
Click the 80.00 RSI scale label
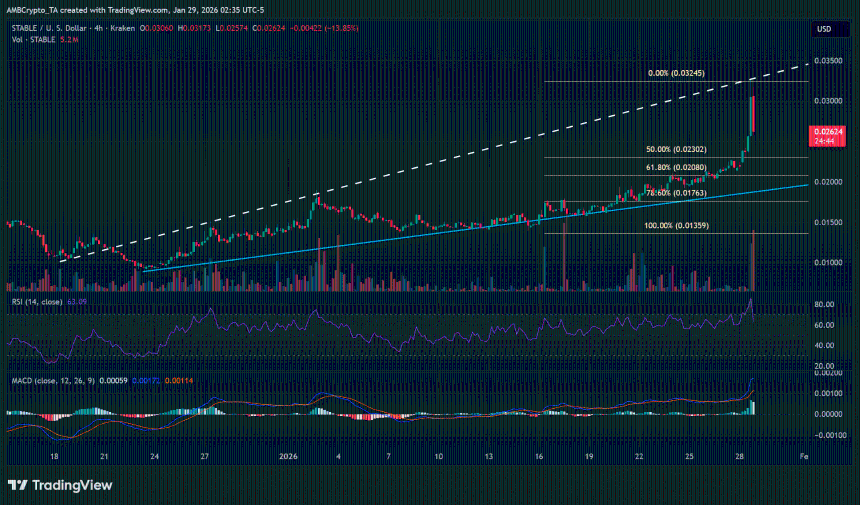point(825,304)
